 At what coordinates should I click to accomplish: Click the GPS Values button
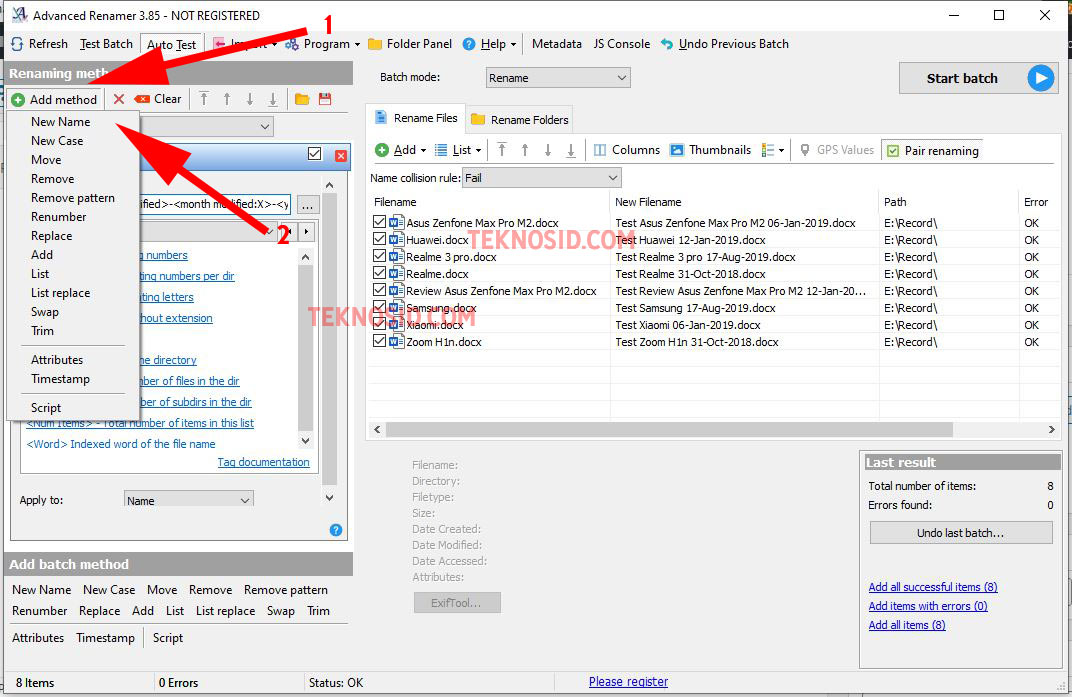tap(837, 150)
